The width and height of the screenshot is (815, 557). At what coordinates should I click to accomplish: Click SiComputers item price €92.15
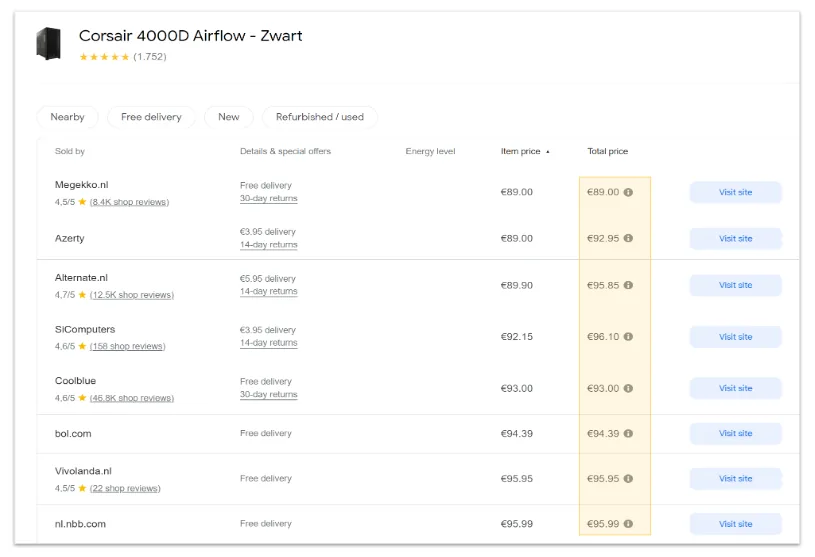pyautogui.click(x=517, y=337)
